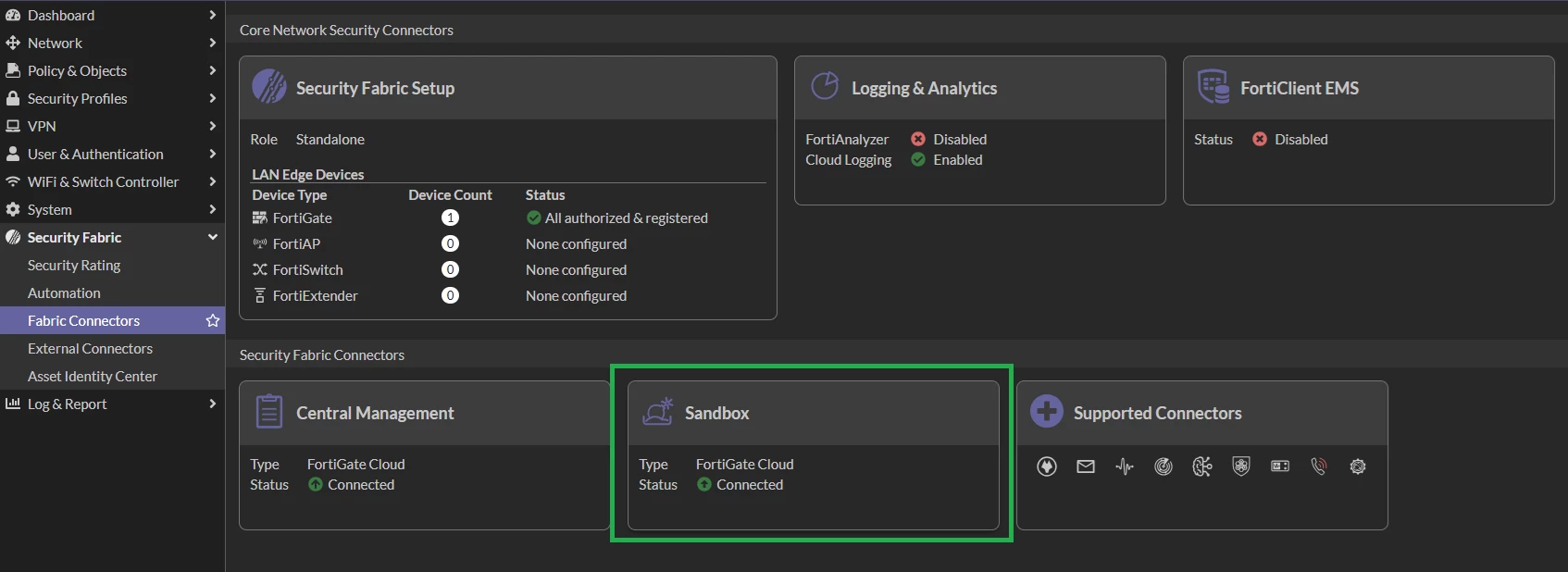Click the System gear icon in sidebar
The width and height of the screenshot is (1568, 572).
(x=13, y=209)
